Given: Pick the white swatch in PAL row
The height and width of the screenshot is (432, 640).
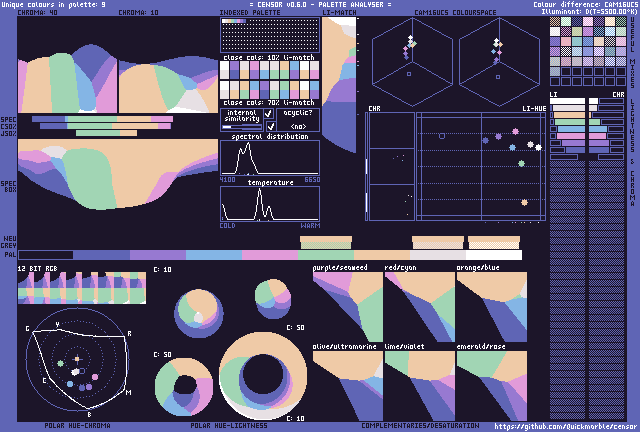Looking at the screenshot, I should click(x=493, y=255).
